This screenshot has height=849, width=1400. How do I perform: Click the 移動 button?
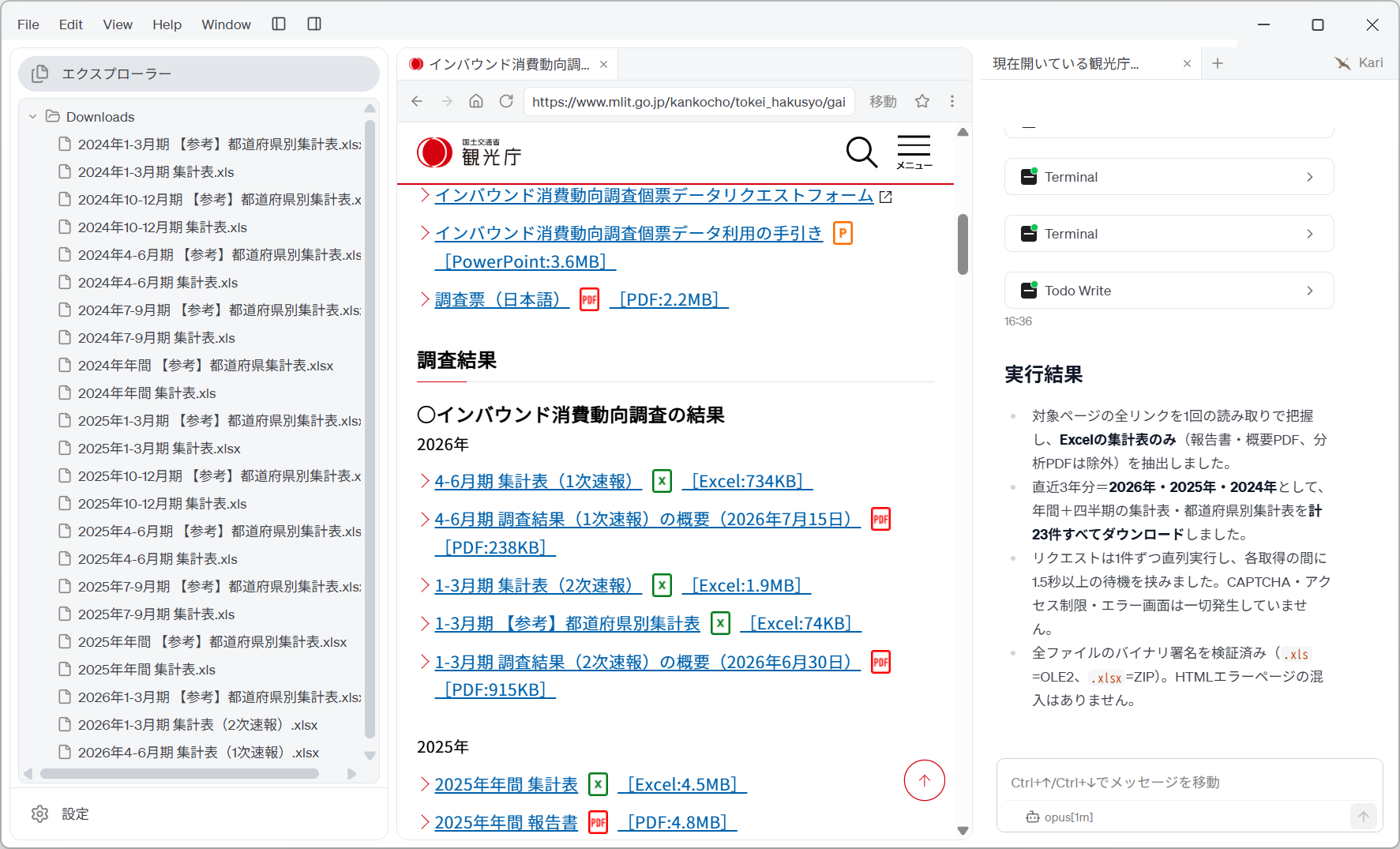pyautogui.click(x=883, y=101)
